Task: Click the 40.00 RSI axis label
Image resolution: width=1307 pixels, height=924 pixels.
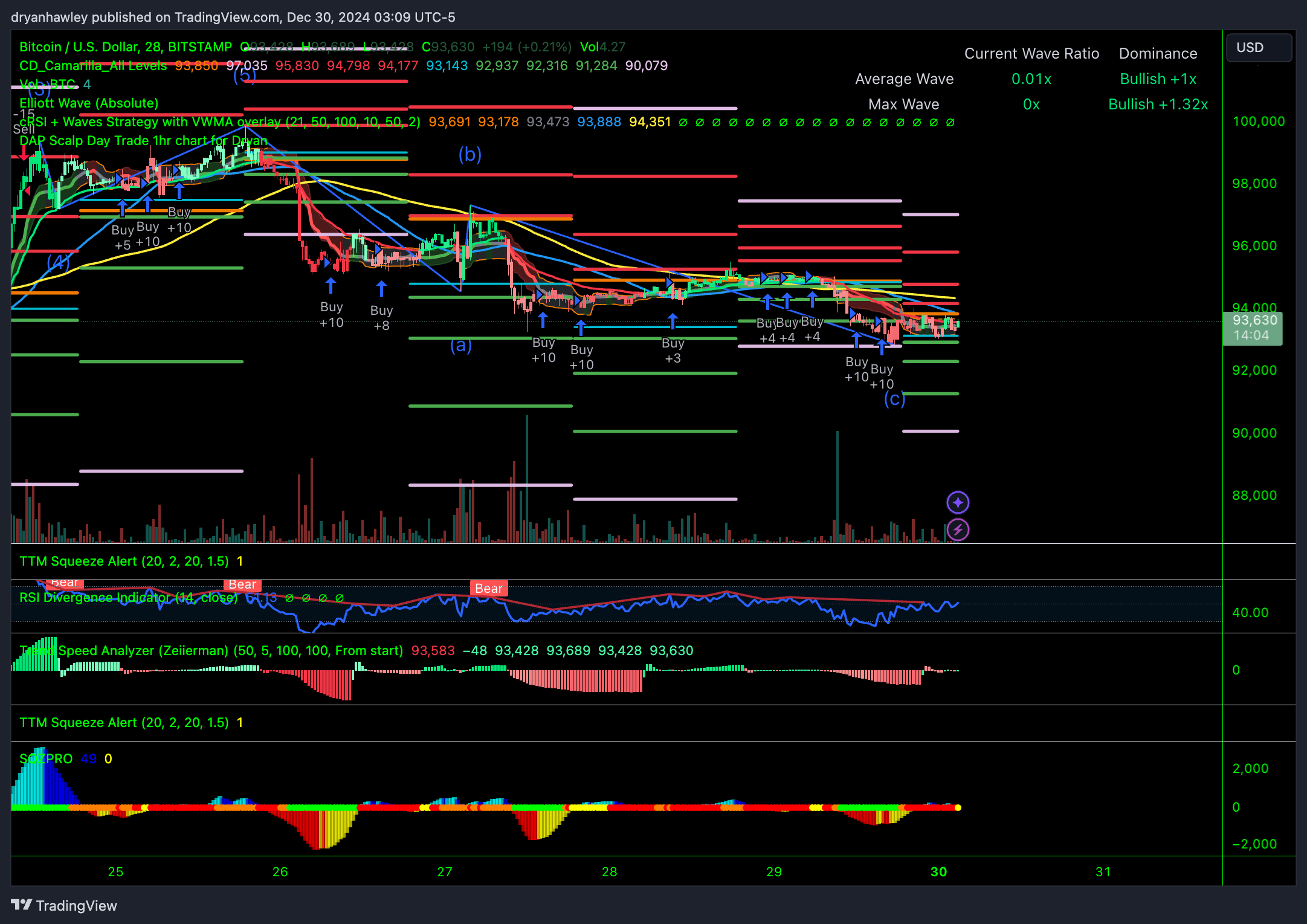Action: click(x=1250, y=613)
